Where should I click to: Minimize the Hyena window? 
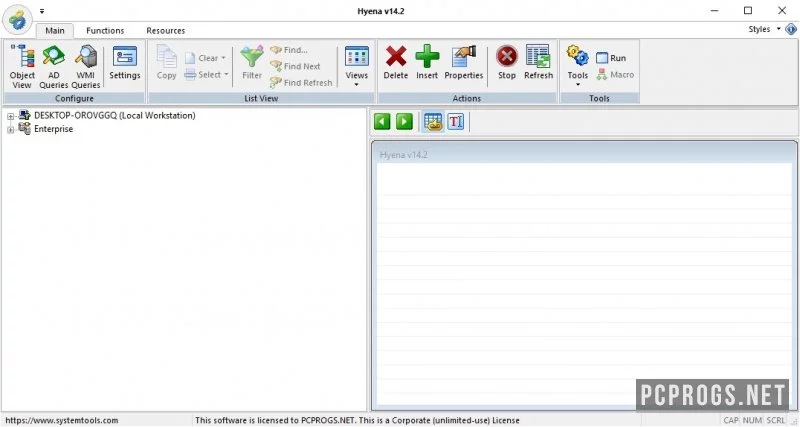[714, 11]
